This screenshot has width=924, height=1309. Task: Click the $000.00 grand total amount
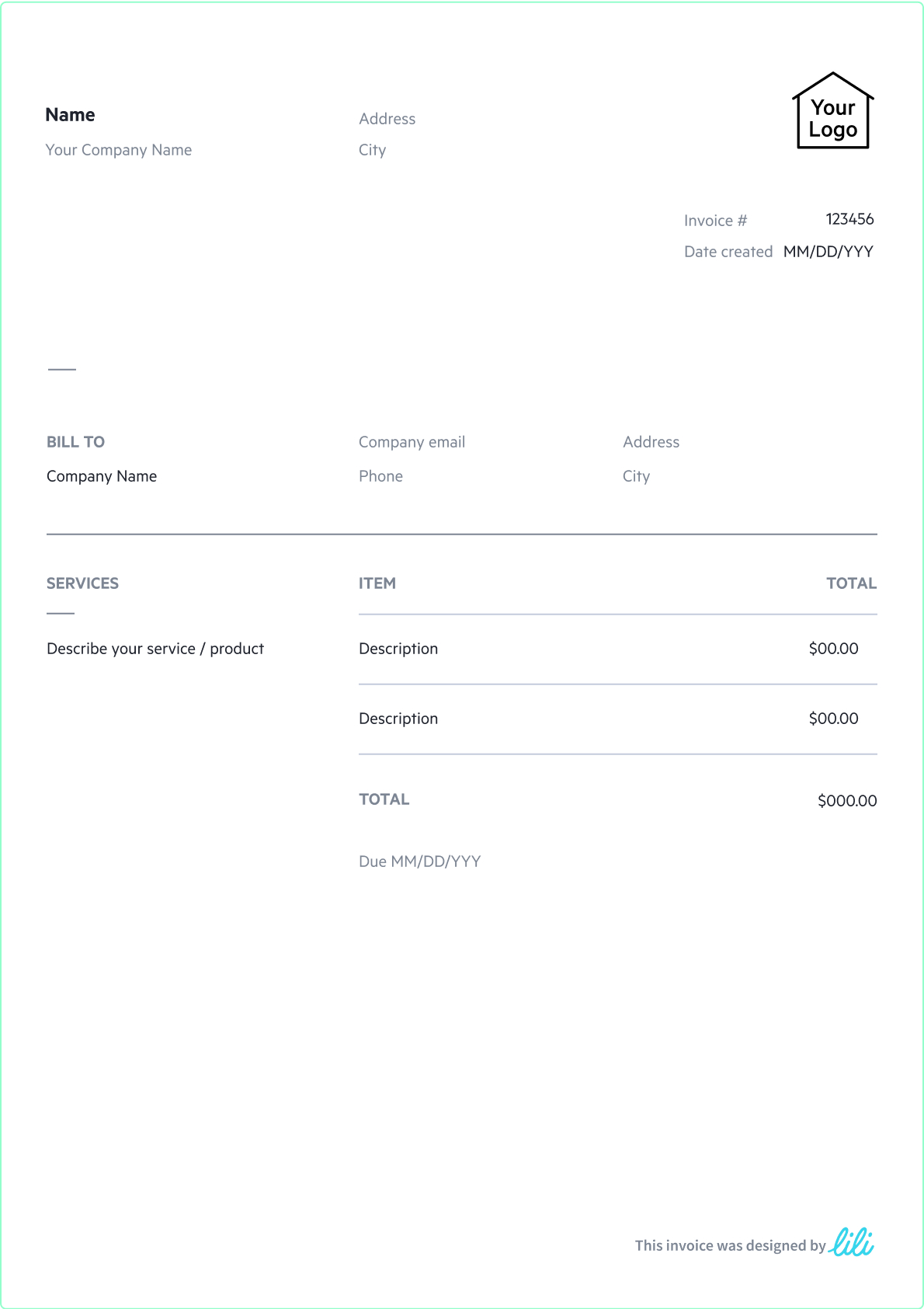846,801
